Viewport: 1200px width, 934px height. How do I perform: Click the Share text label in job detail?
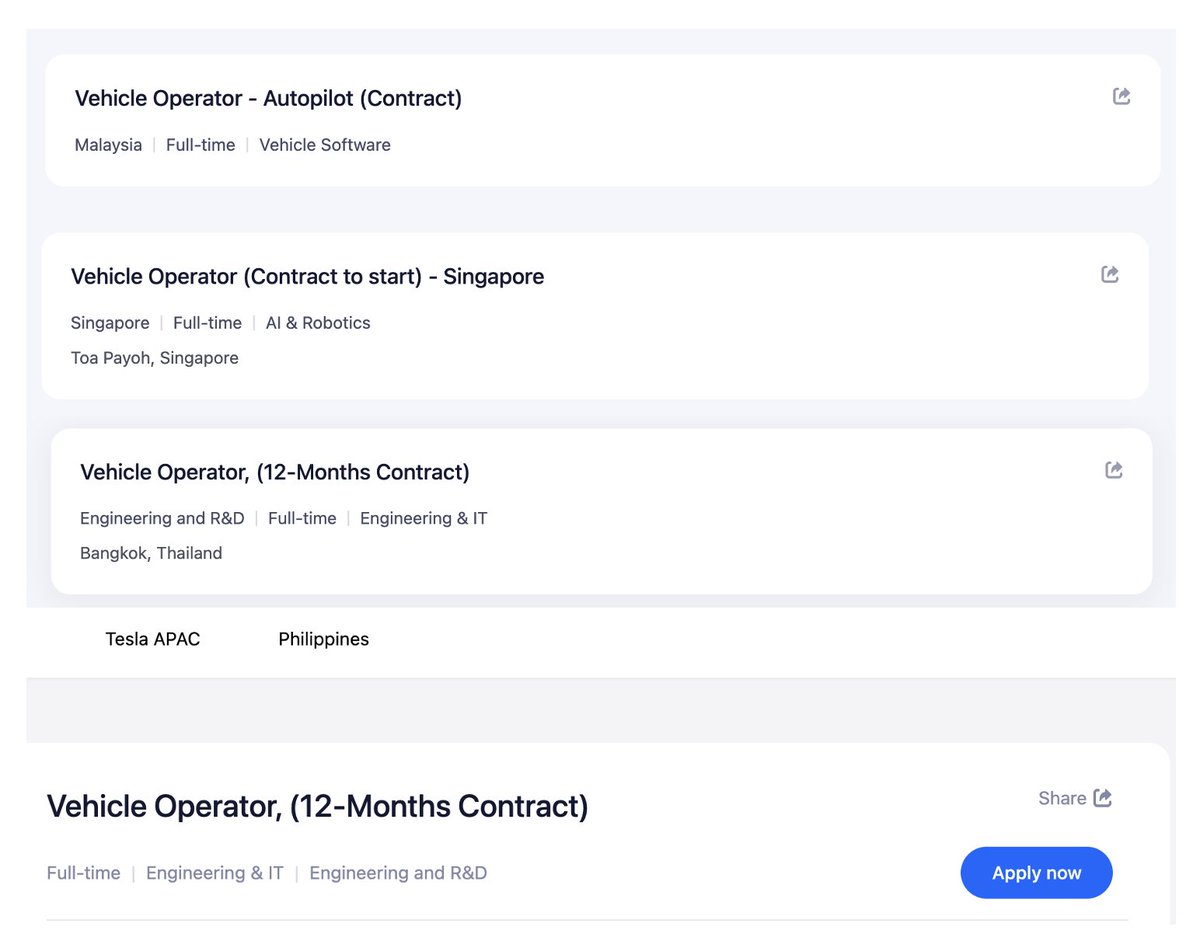[1062, 798]
